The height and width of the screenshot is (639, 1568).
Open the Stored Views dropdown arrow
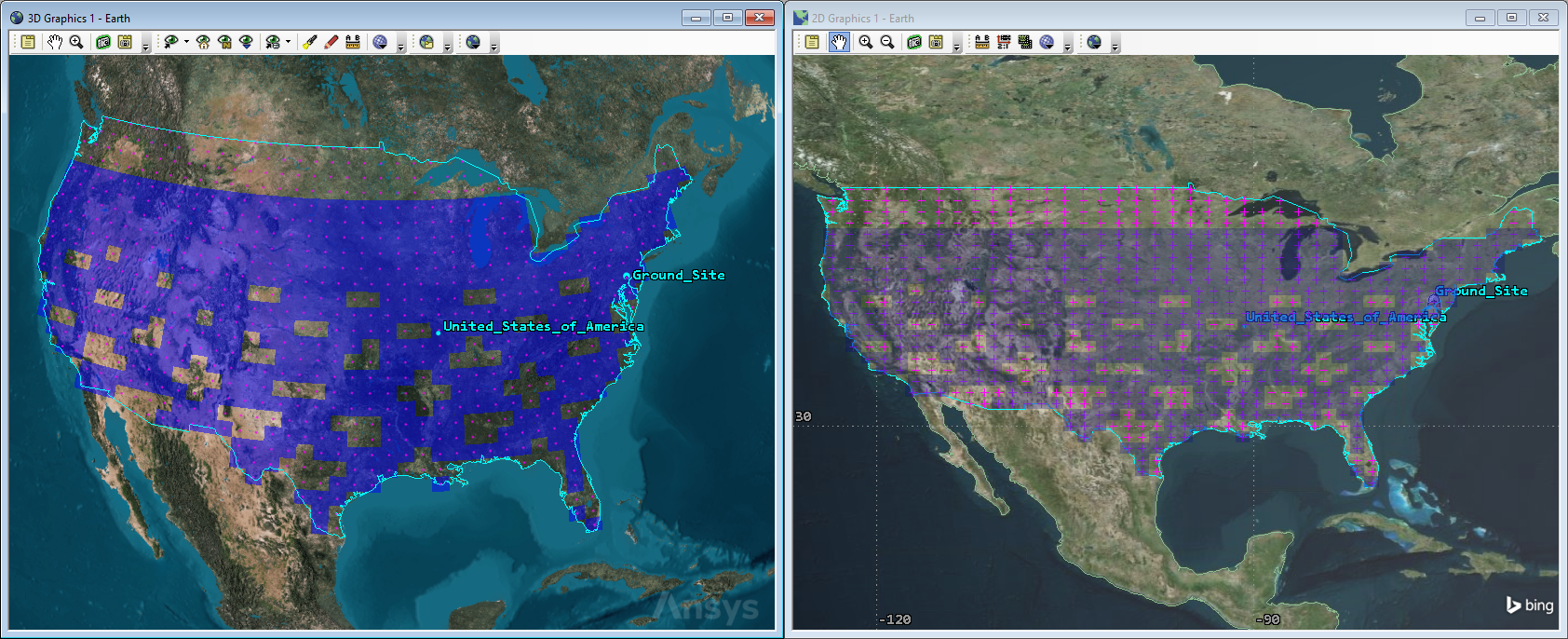pos(288,42)
